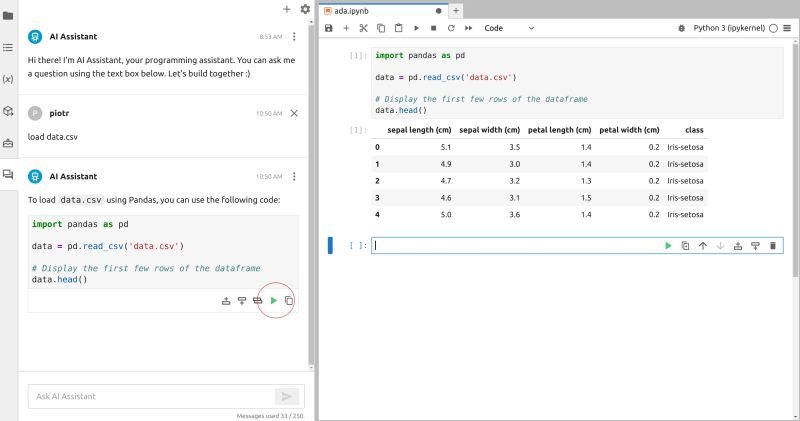The width and height of the screenshot is (800, 421).
Task: Close the ada.ipynb tab via its dot
Action: click(x=438, y=11)
